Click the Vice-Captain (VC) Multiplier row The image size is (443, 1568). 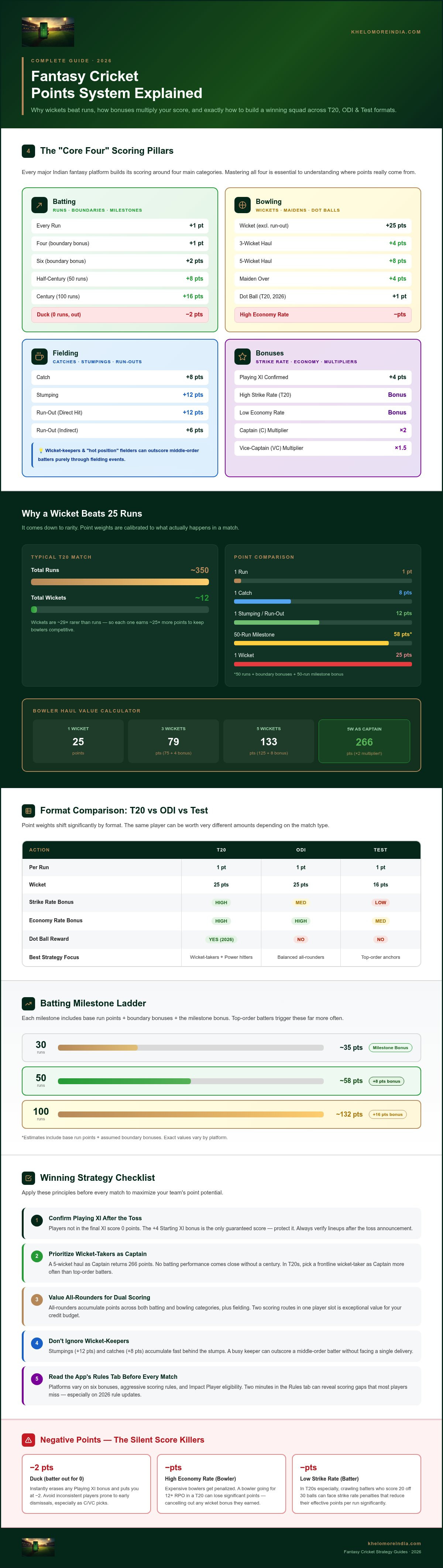[x=323, y=448]
